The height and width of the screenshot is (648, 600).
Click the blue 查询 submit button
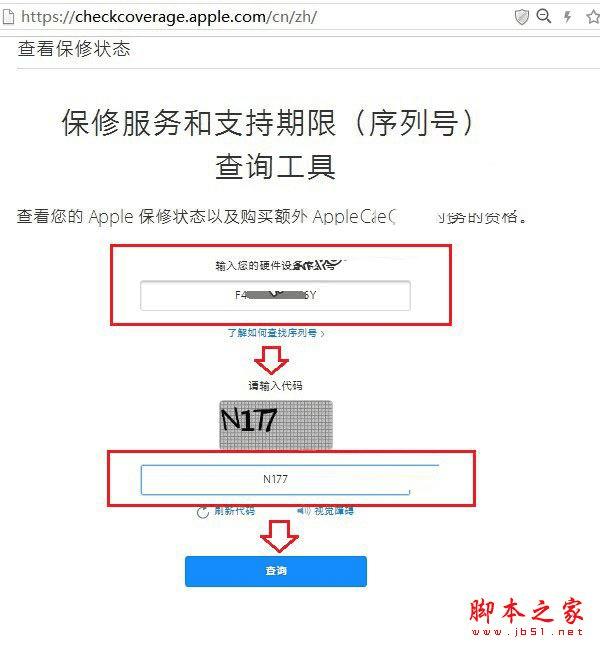276,571
